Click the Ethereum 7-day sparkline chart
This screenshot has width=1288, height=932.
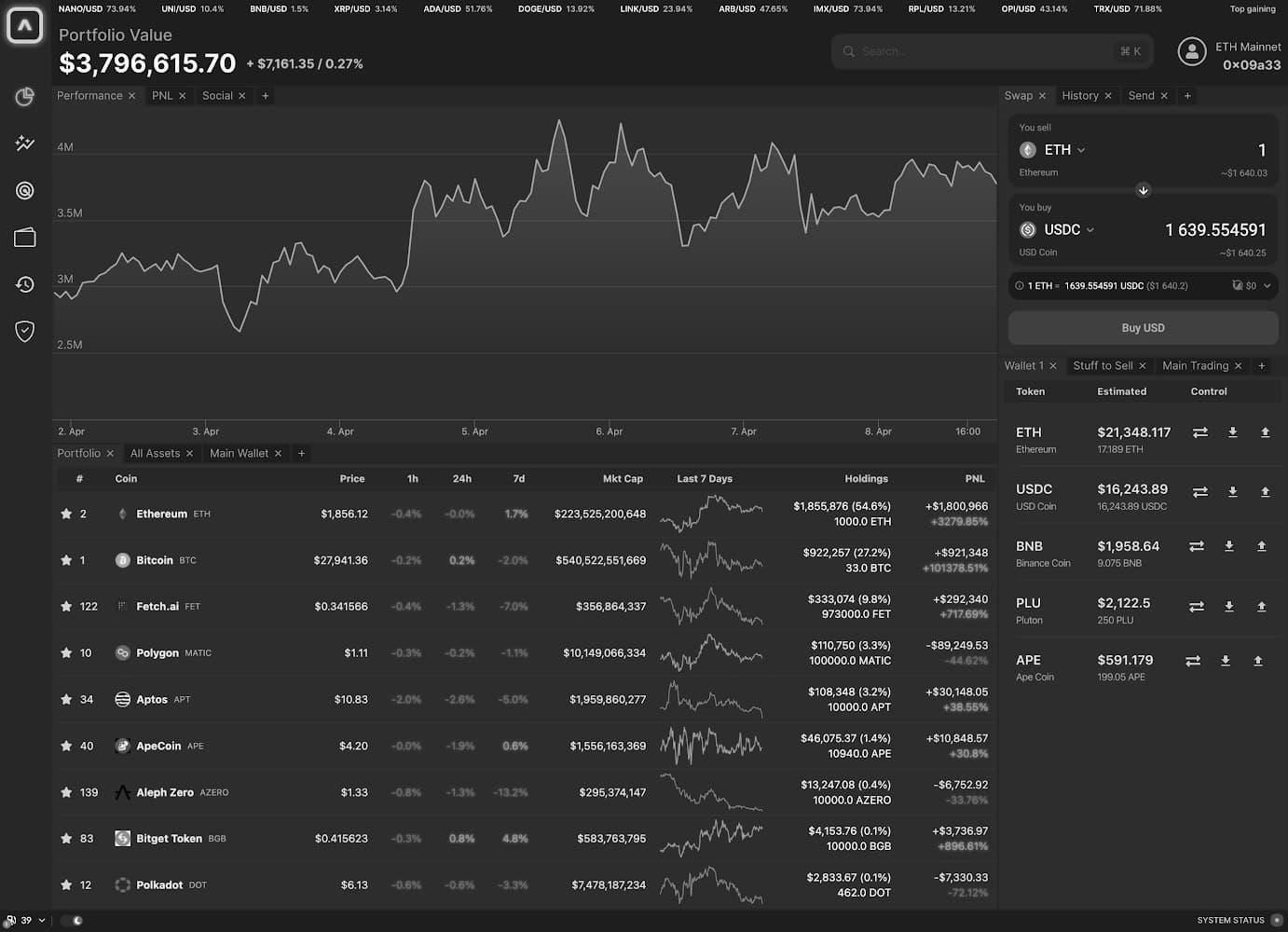tap(711, 514)
